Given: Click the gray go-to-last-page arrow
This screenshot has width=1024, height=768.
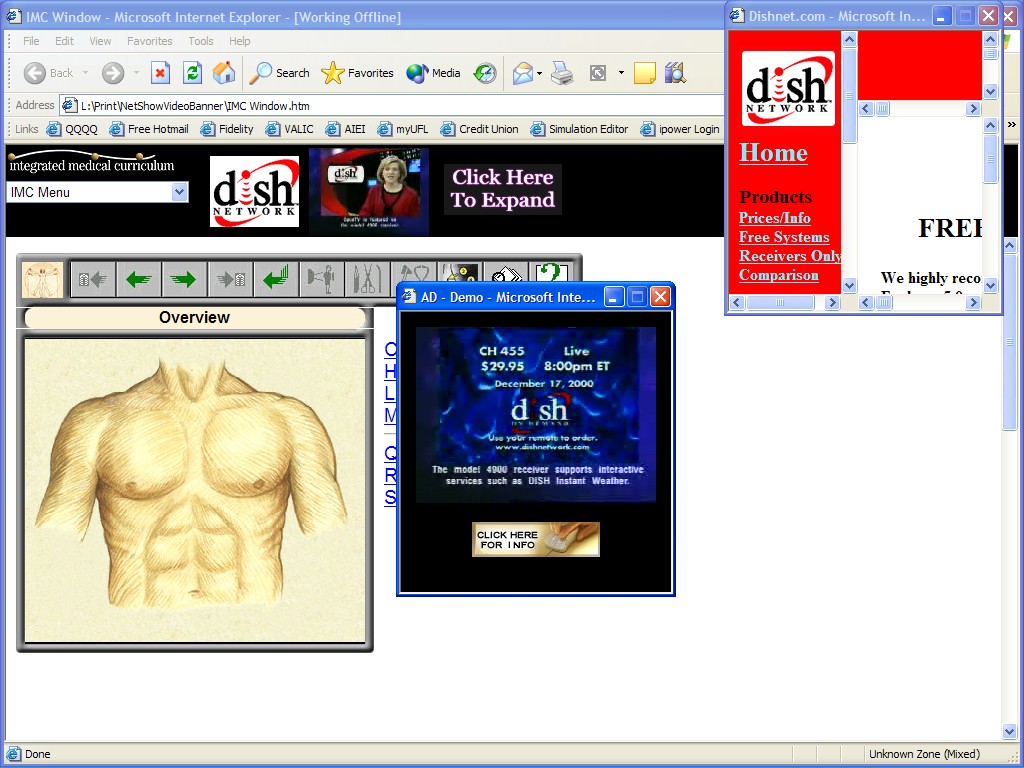Looking at the screenshot, I should [x=230, y=280].
